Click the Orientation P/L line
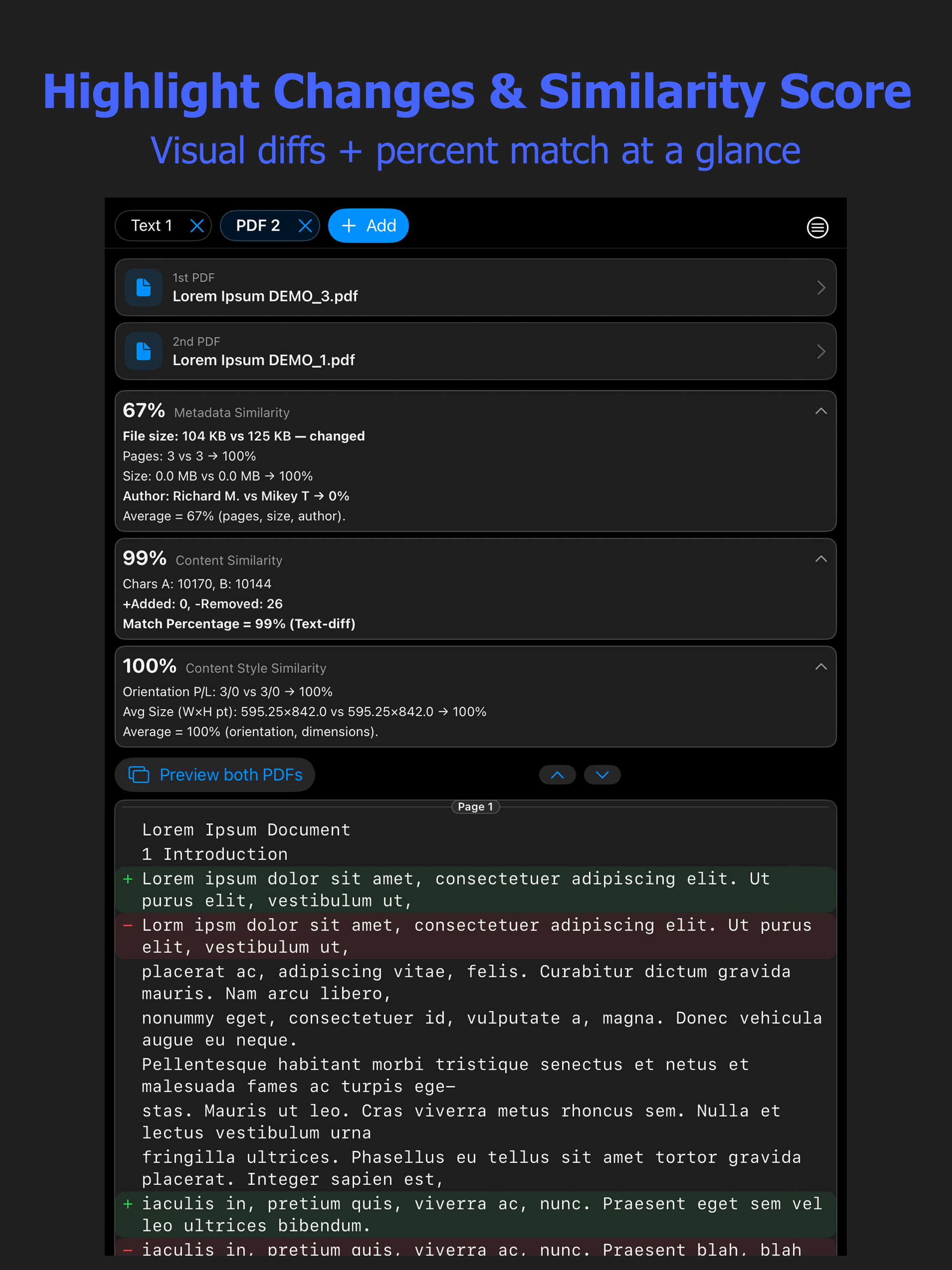This screenshot has height=1270, width=952. point(228,692)
